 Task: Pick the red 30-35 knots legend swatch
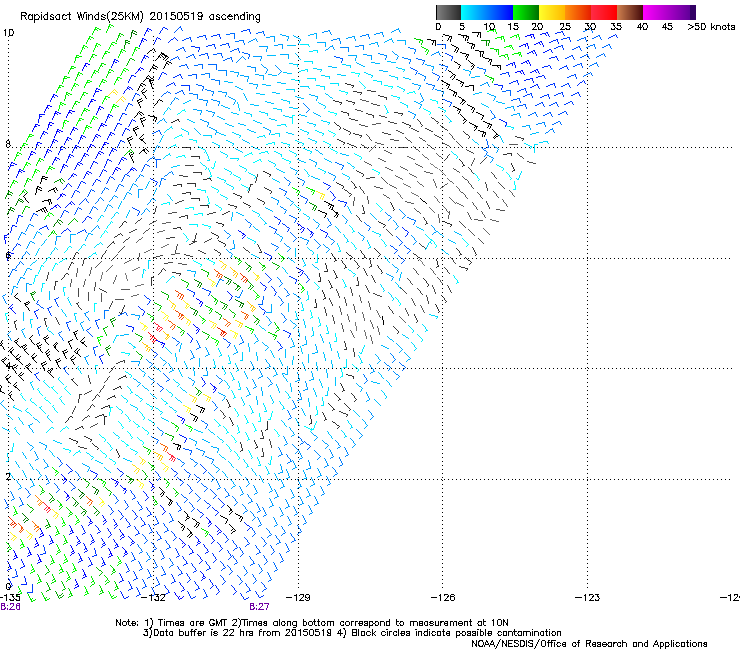point(604,12)
